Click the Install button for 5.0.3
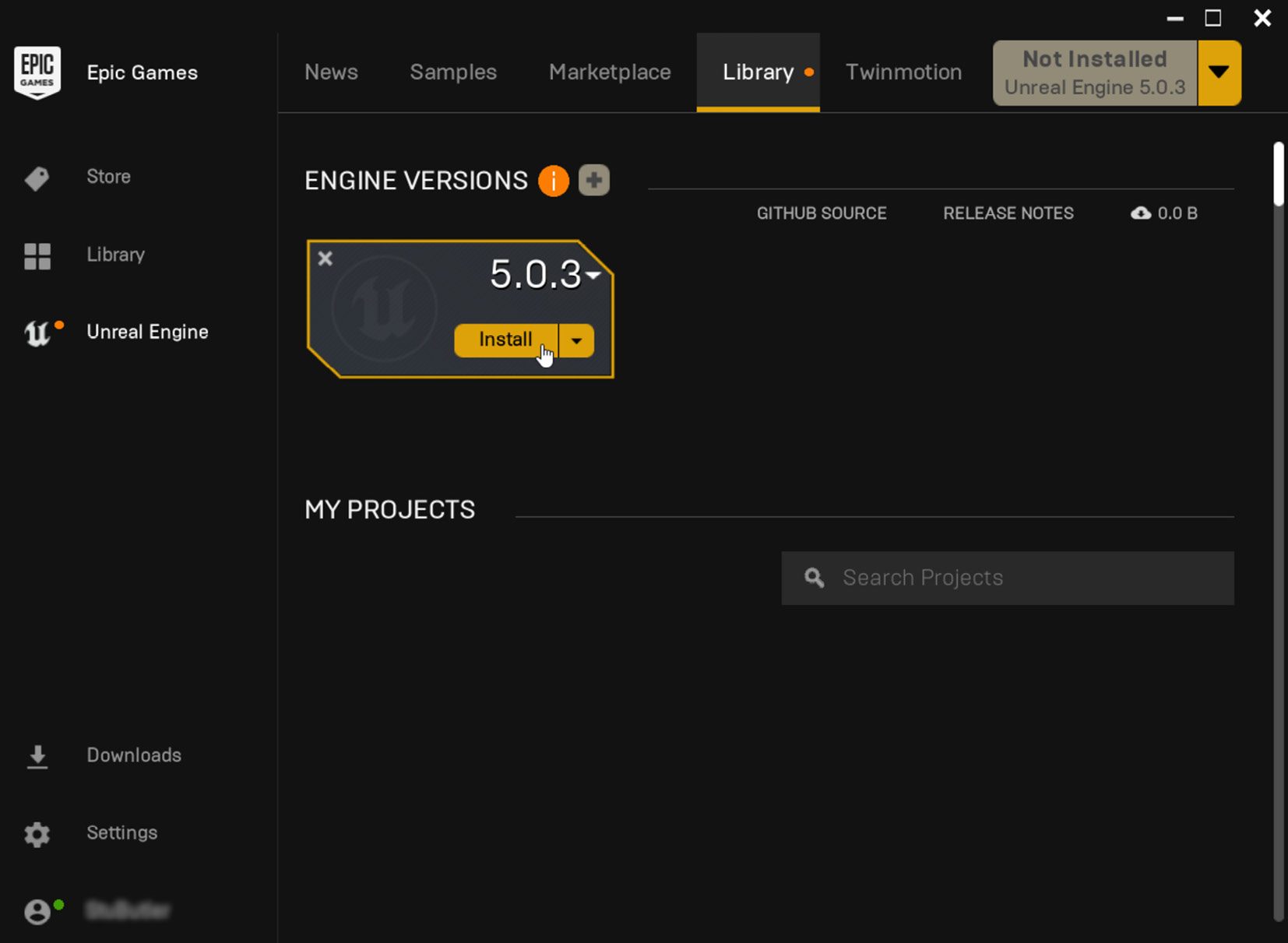The image size is (1288, 943). tap(506, 340)
